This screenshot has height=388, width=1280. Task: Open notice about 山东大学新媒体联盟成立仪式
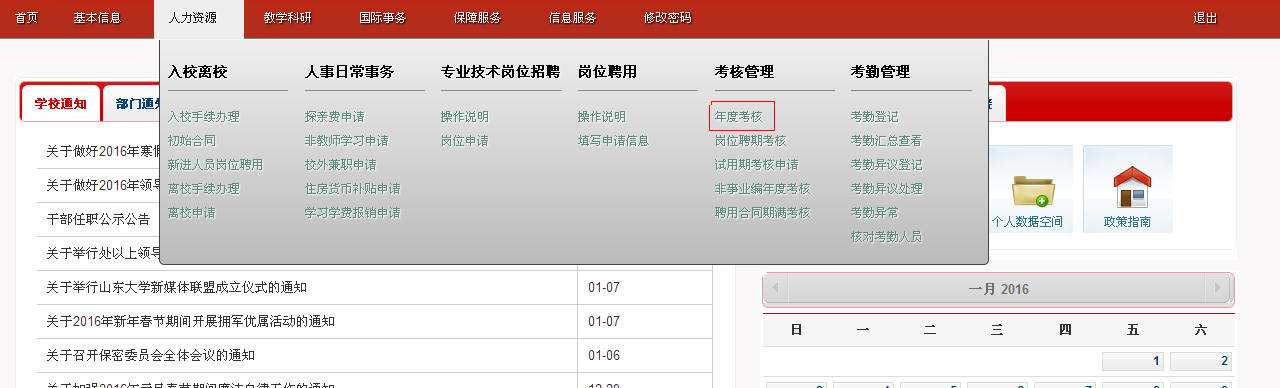click(x=190, y=287)
